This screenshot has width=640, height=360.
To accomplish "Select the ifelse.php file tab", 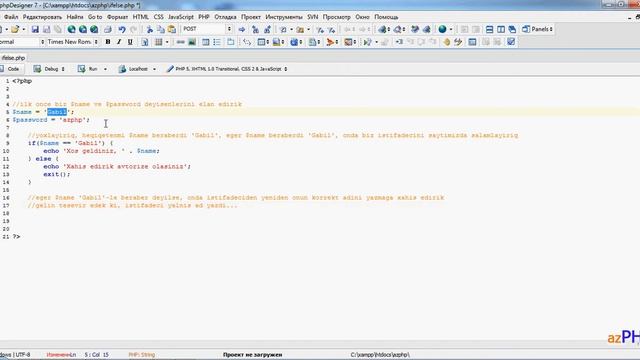I will coord(13,58).
